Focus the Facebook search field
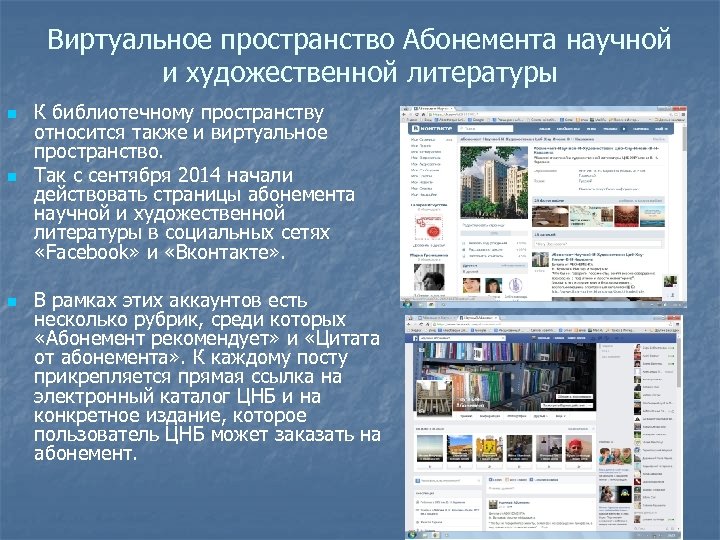Viewport: 720px width, 540px height. tap(462, 338)
